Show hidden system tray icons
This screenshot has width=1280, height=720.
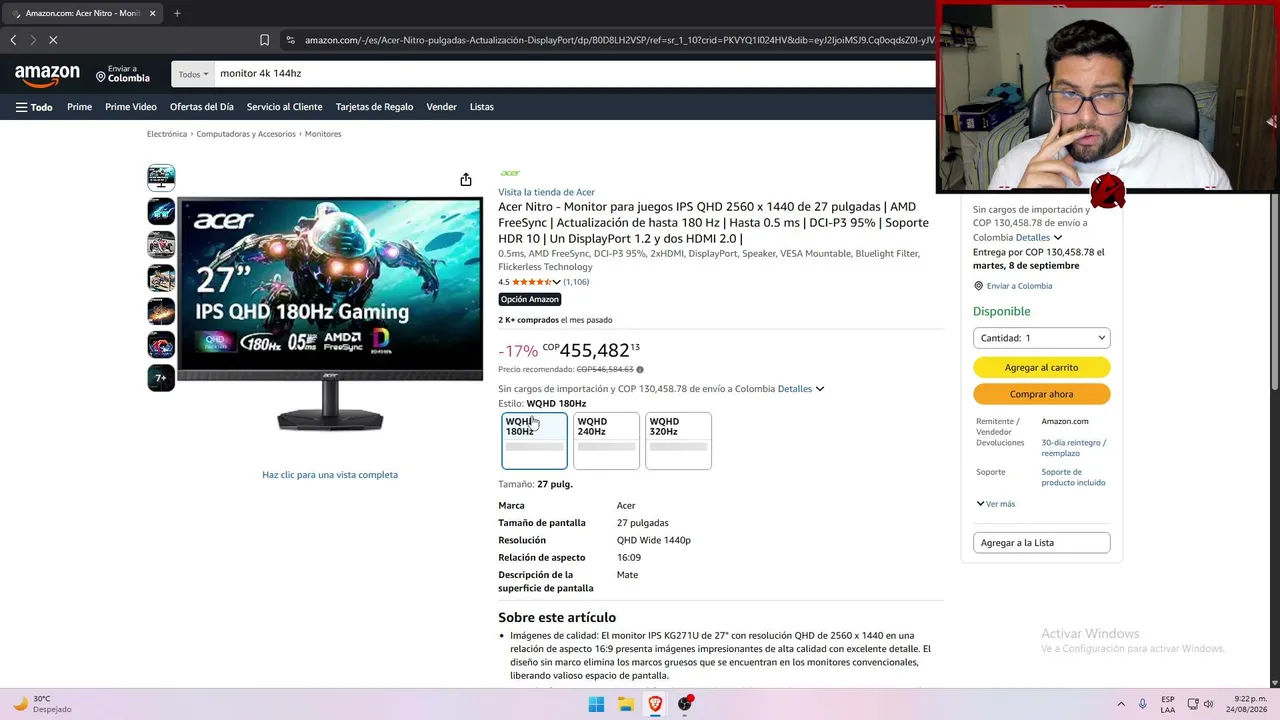tap(1121, 704)
